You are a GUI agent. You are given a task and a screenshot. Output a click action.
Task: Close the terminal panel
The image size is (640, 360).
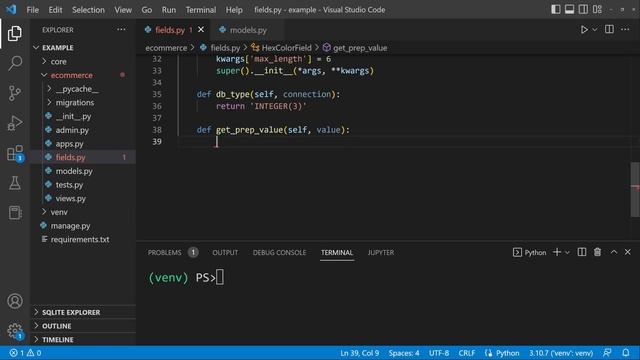pos(628,252)
